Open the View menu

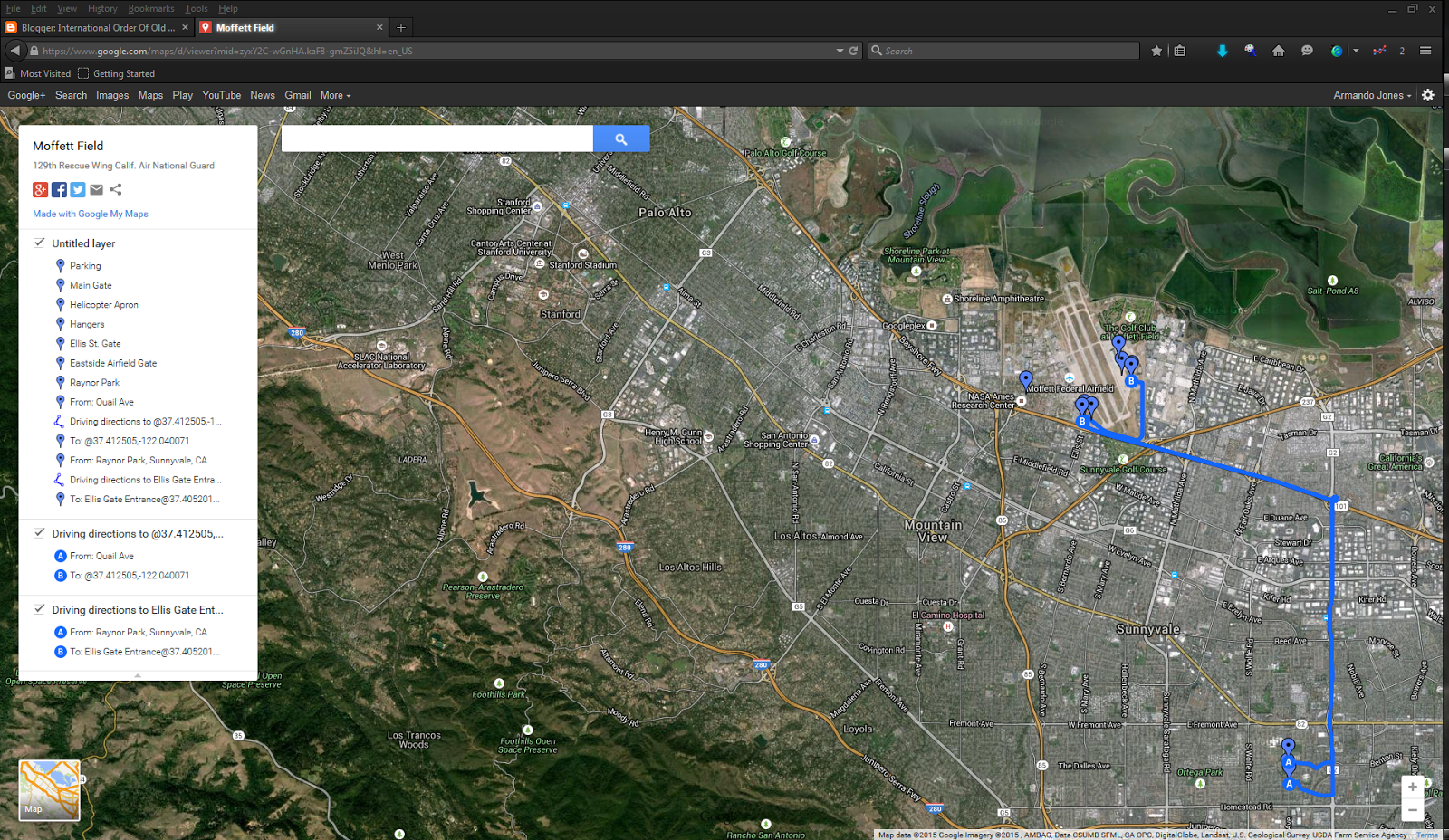(x=67, y=8)
